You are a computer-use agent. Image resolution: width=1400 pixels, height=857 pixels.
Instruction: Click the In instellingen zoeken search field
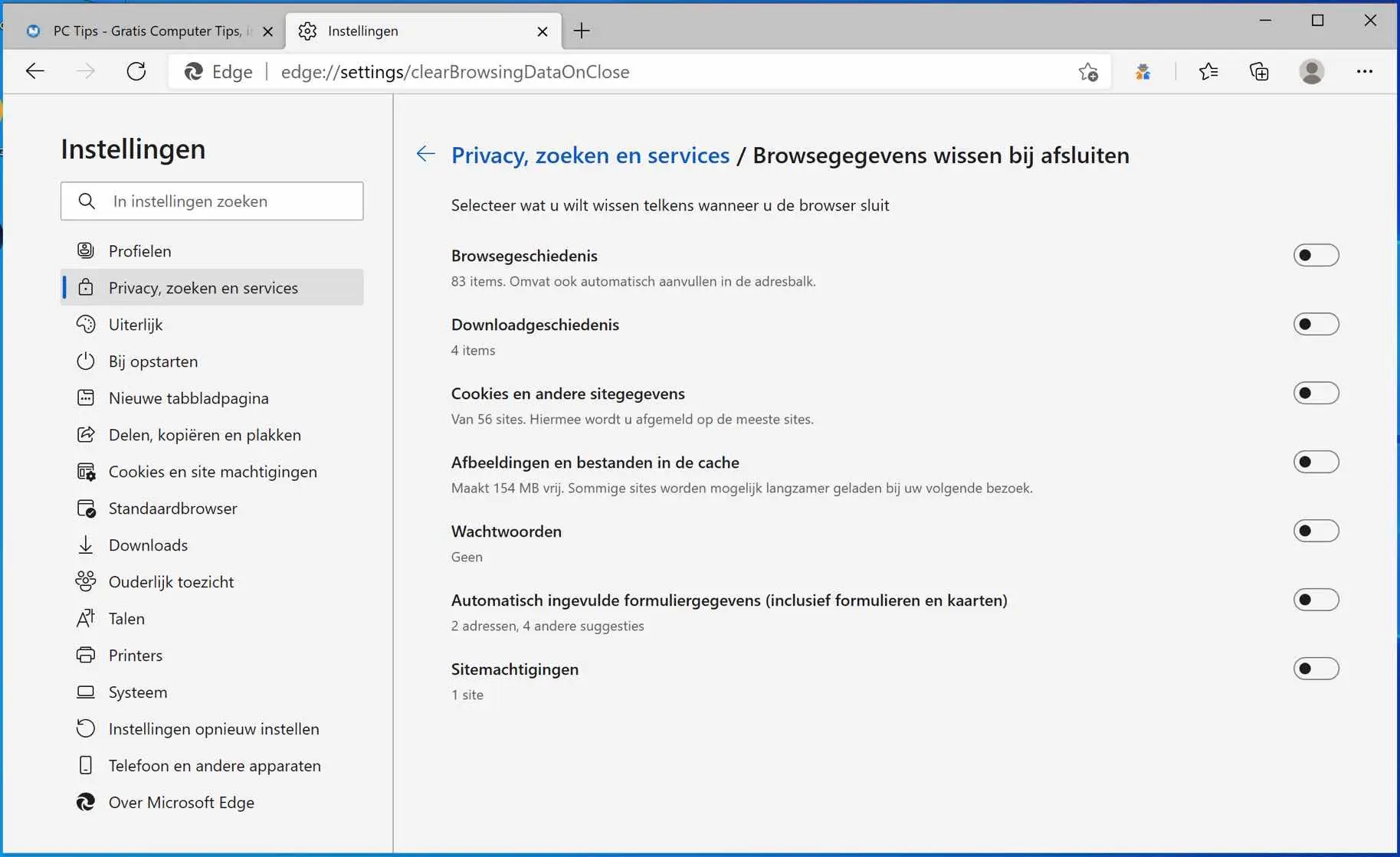[x=212, y=201]
